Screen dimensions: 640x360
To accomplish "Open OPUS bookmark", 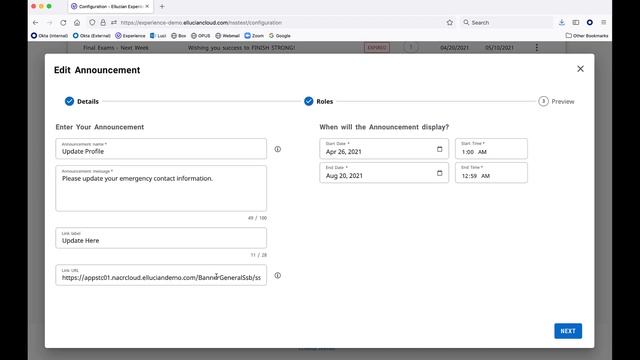I will coord(200,36).
